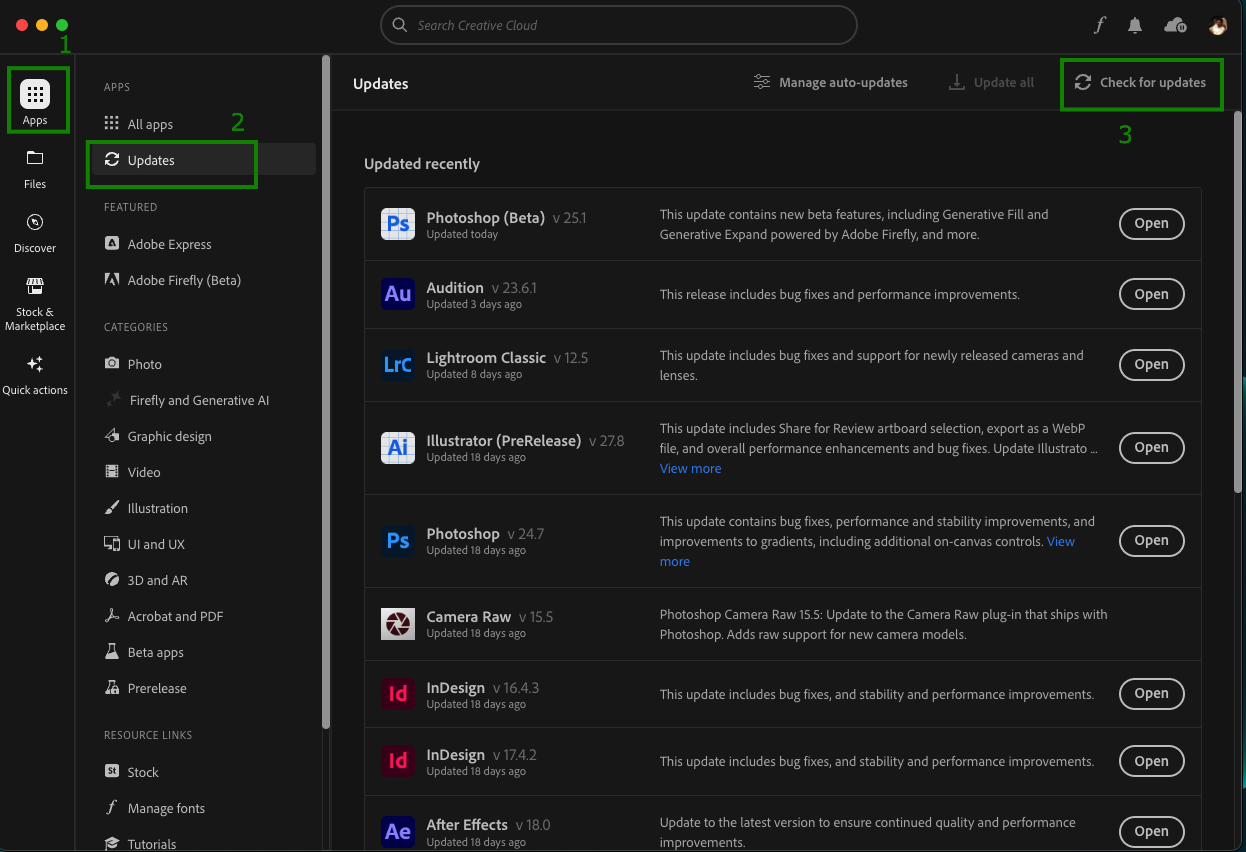Screen dimensions: 1246x852
Task: Open the Creative Cloud sync cloud icon
Action: click(1175, 25)
